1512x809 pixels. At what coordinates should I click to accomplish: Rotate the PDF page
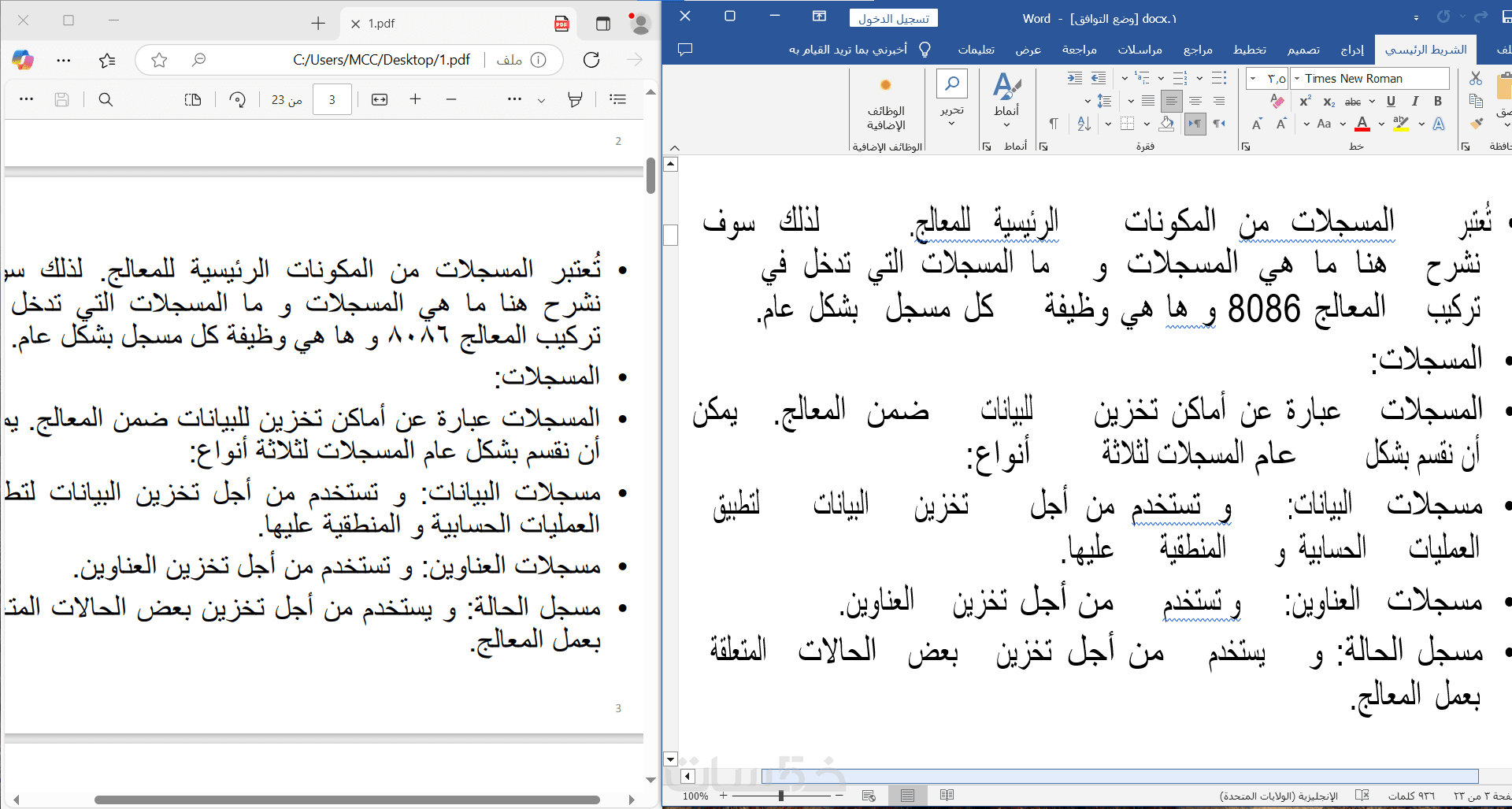(237, 99)
